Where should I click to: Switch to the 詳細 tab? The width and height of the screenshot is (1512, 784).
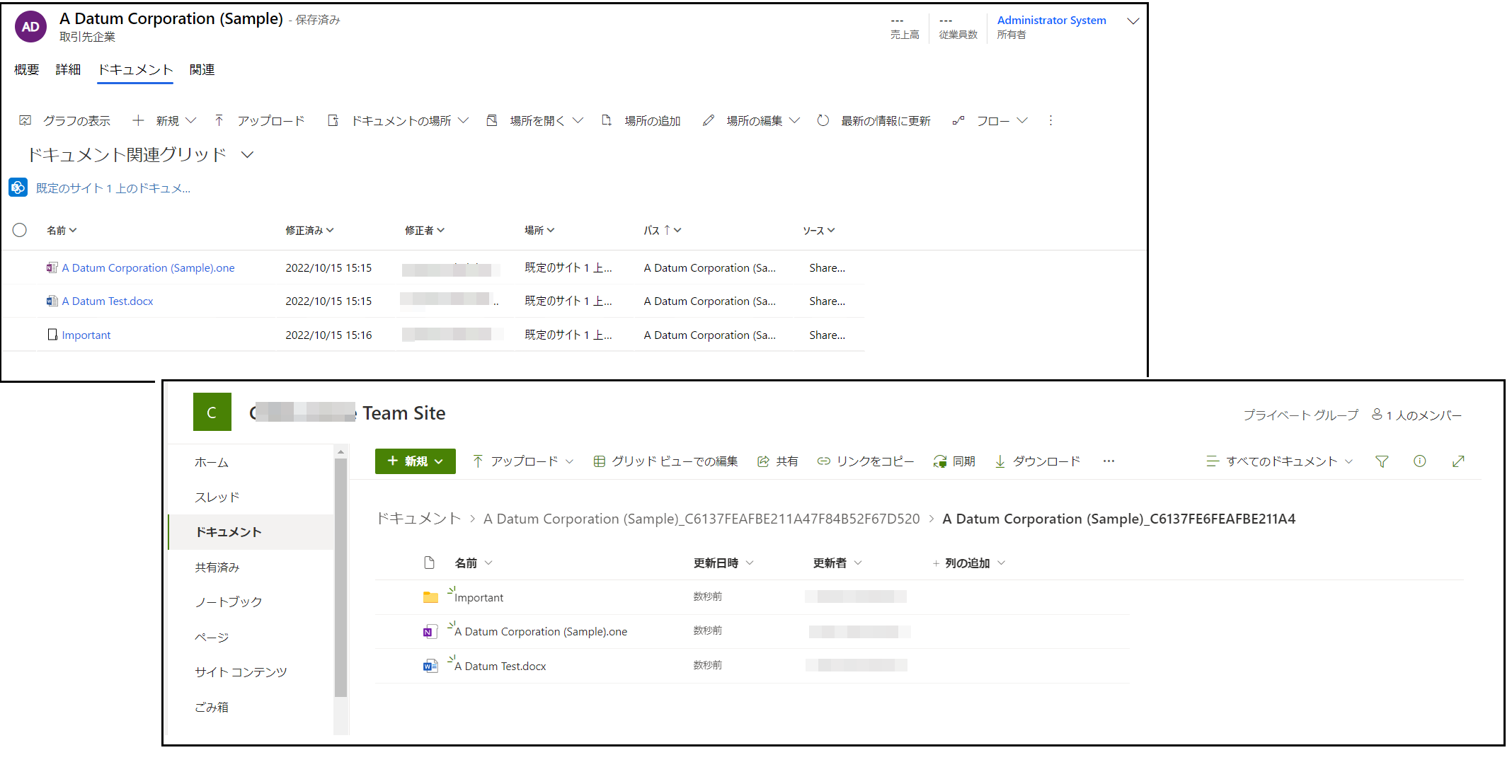[x=68, y=69]
